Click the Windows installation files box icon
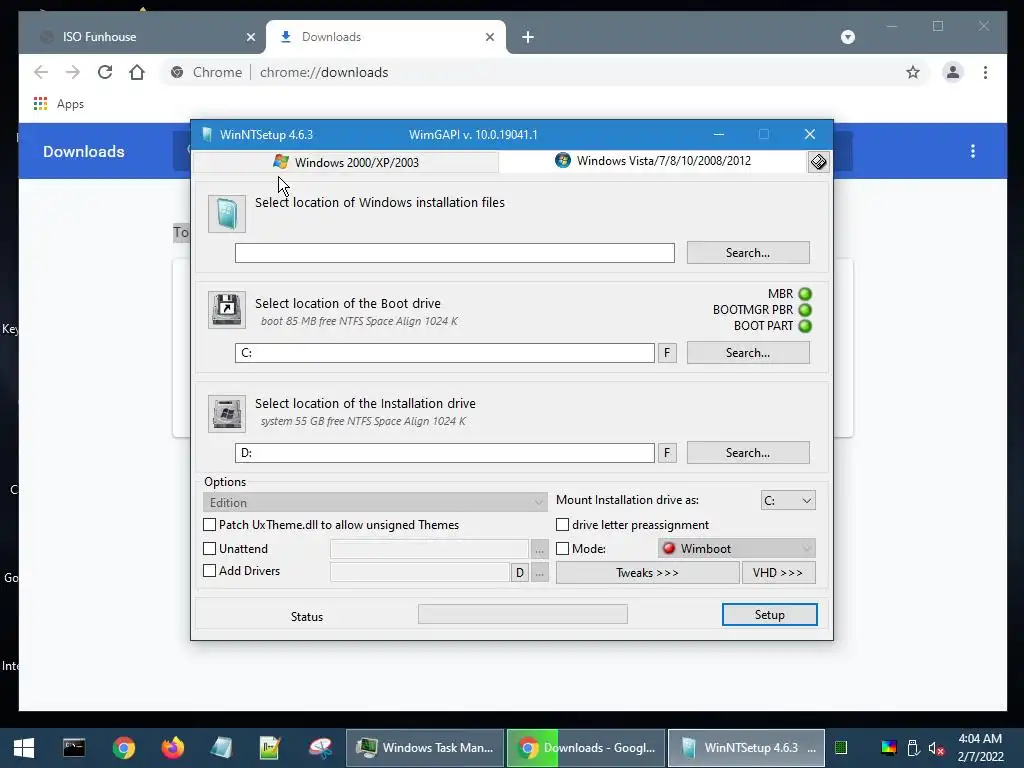This screenshot has height=768, width=1024. (227, 214)
